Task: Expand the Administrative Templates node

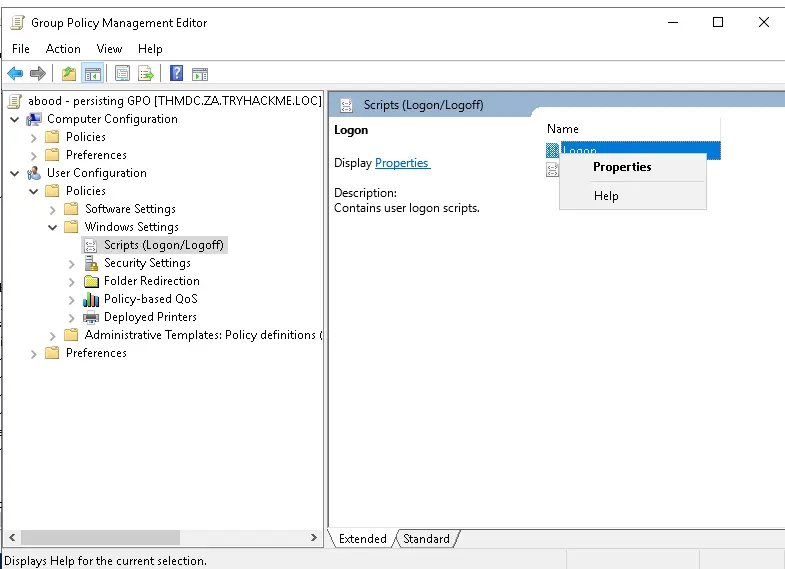Action: coord(53,336)
